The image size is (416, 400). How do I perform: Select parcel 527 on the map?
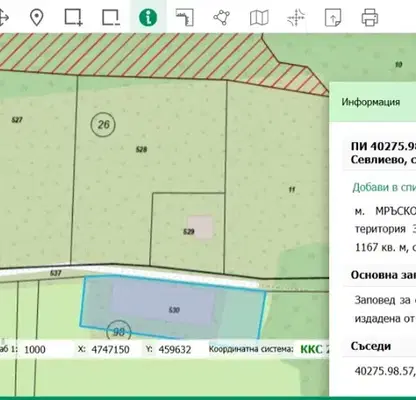(x=17, y=120)
